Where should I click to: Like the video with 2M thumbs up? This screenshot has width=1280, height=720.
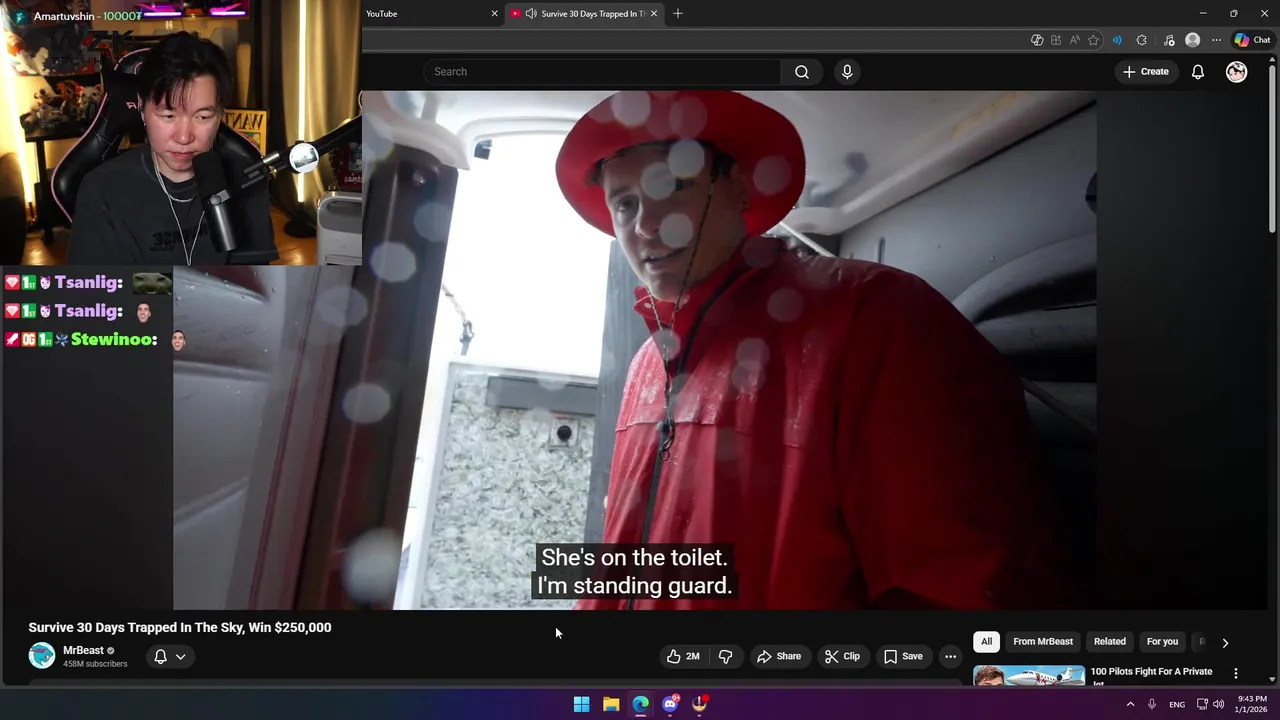coord(683,656)
